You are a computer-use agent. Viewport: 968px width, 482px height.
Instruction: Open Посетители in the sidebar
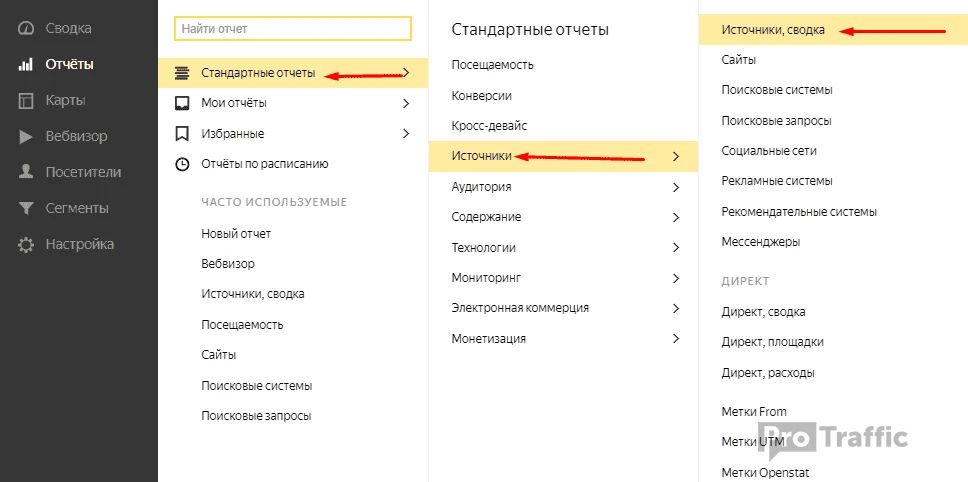tap(83, 172)
